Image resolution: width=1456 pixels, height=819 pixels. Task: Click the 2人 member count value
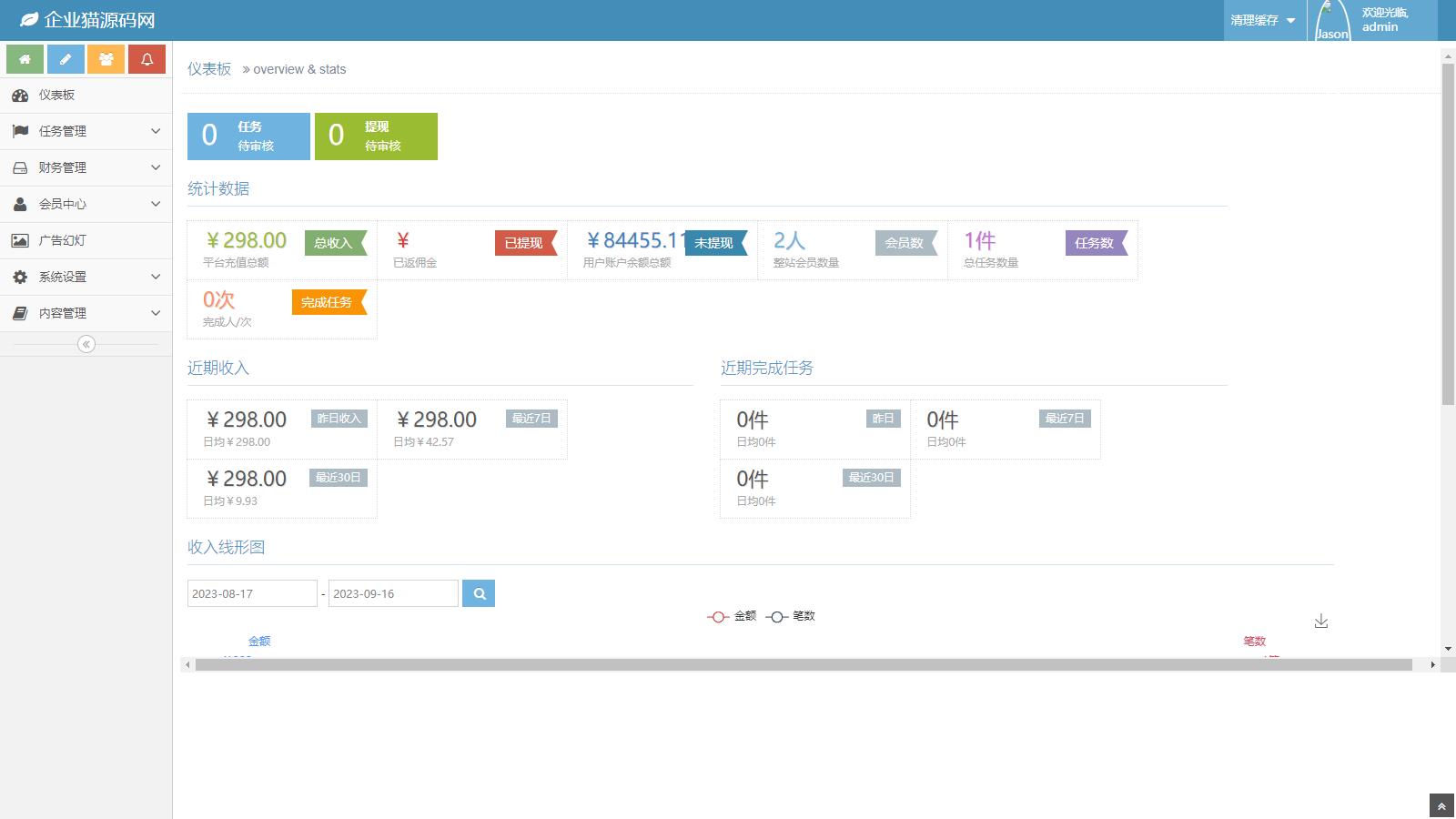(x=789, y=240)
